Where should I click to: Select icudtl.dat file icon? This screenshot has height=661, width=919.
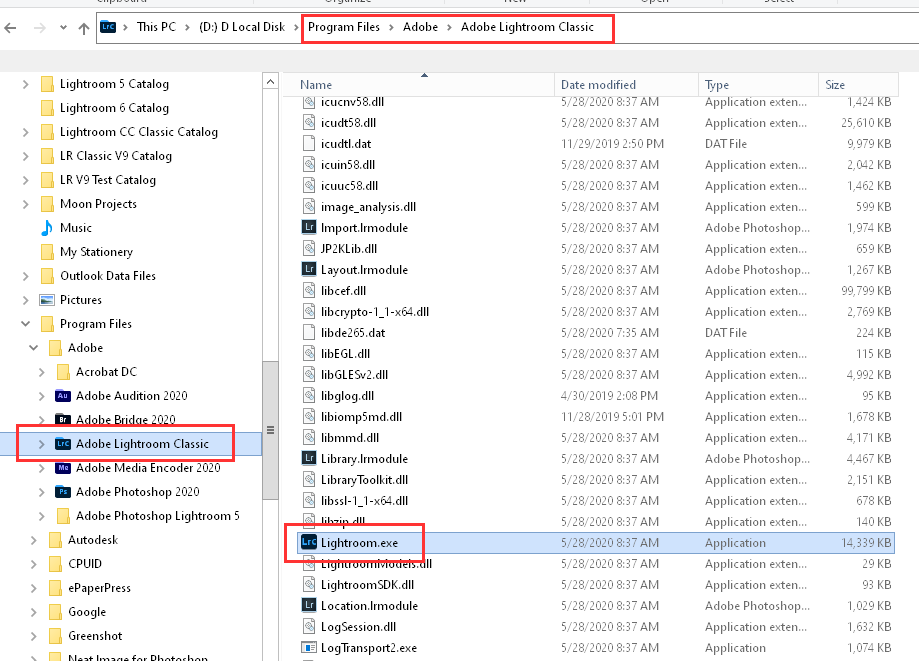click(x=309, y=144)
